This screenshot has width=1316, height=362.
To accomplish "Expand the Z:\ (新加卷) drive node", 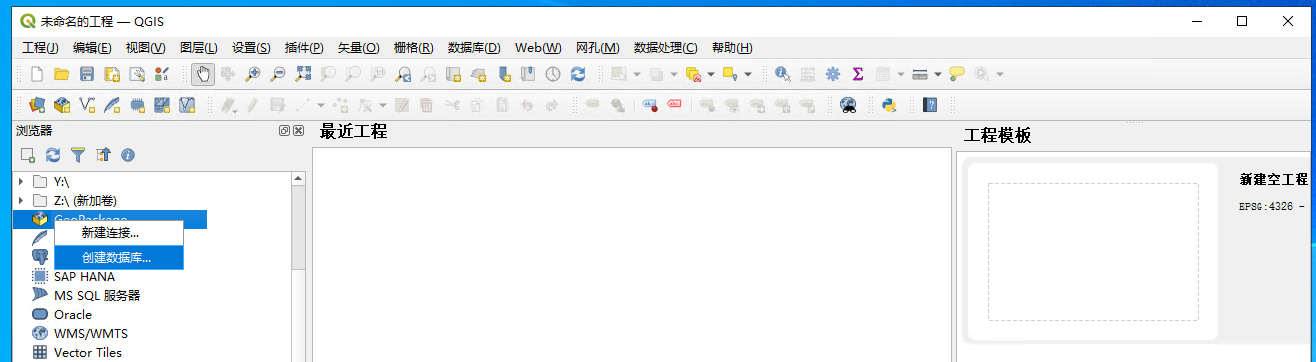I will [21, 200].
